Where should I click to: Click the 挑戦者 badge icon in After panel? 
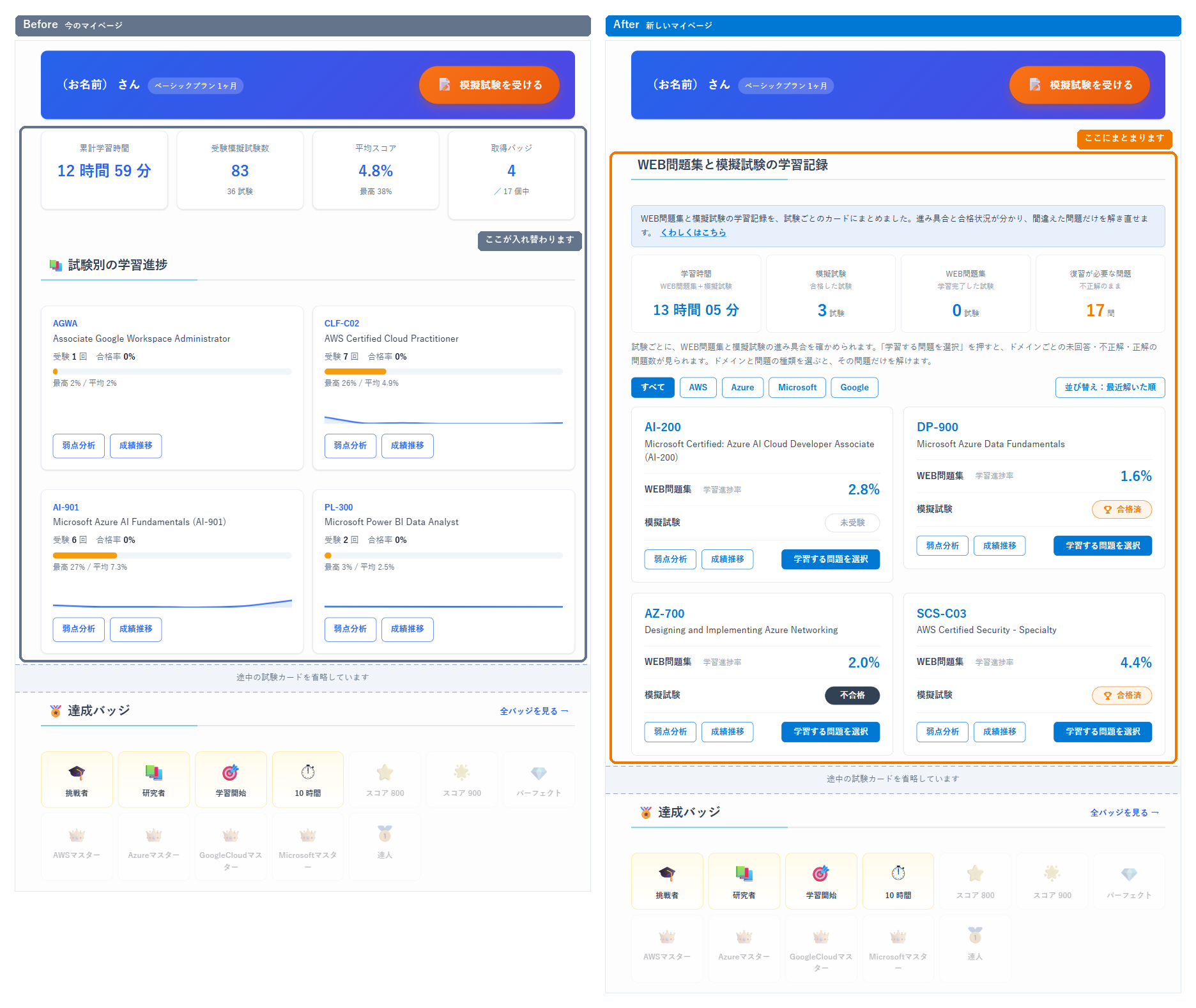coord(667,881)
